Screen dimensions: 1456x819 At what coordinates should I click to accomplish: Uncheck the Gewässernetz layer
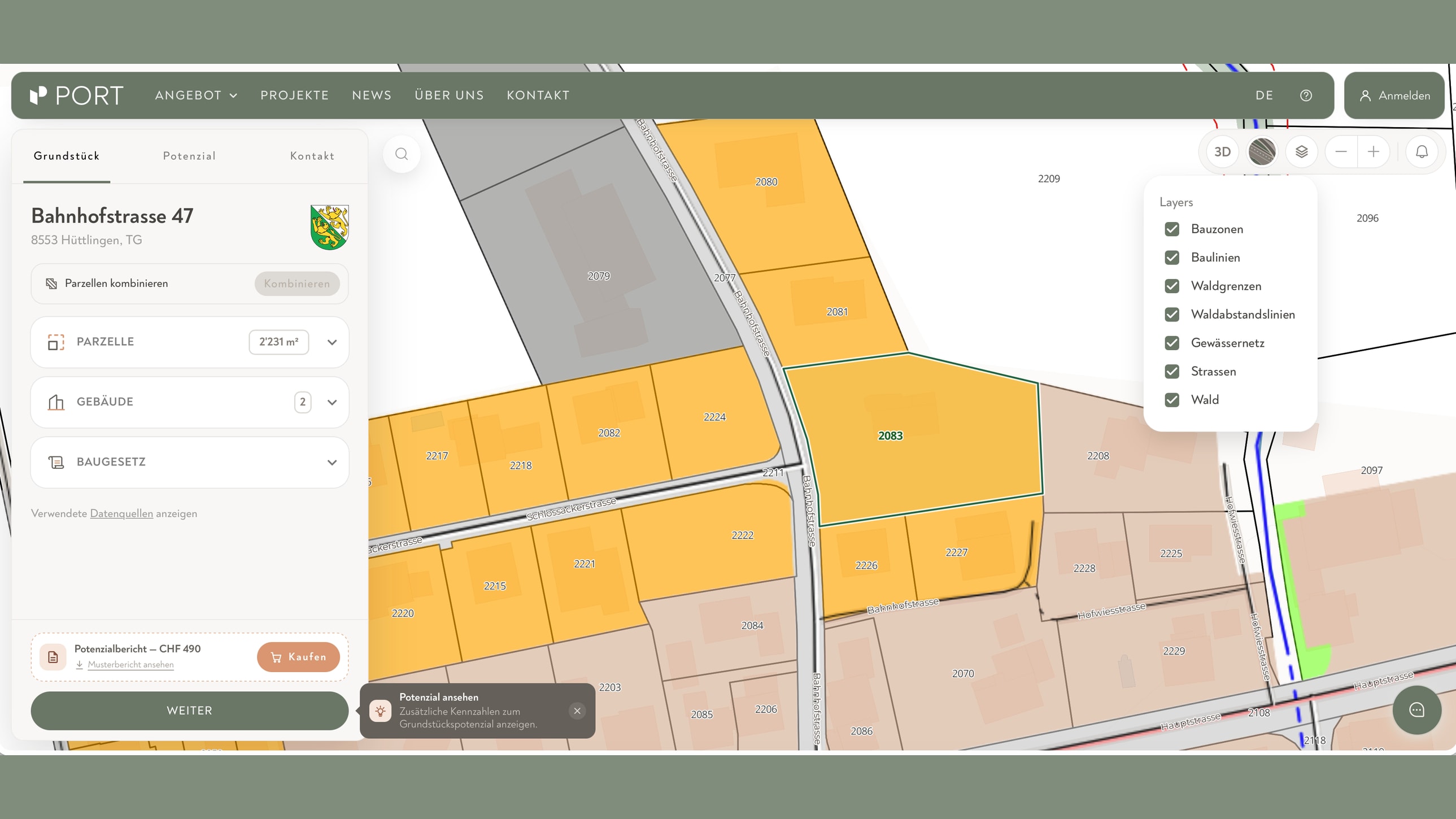coord(1172,343)
